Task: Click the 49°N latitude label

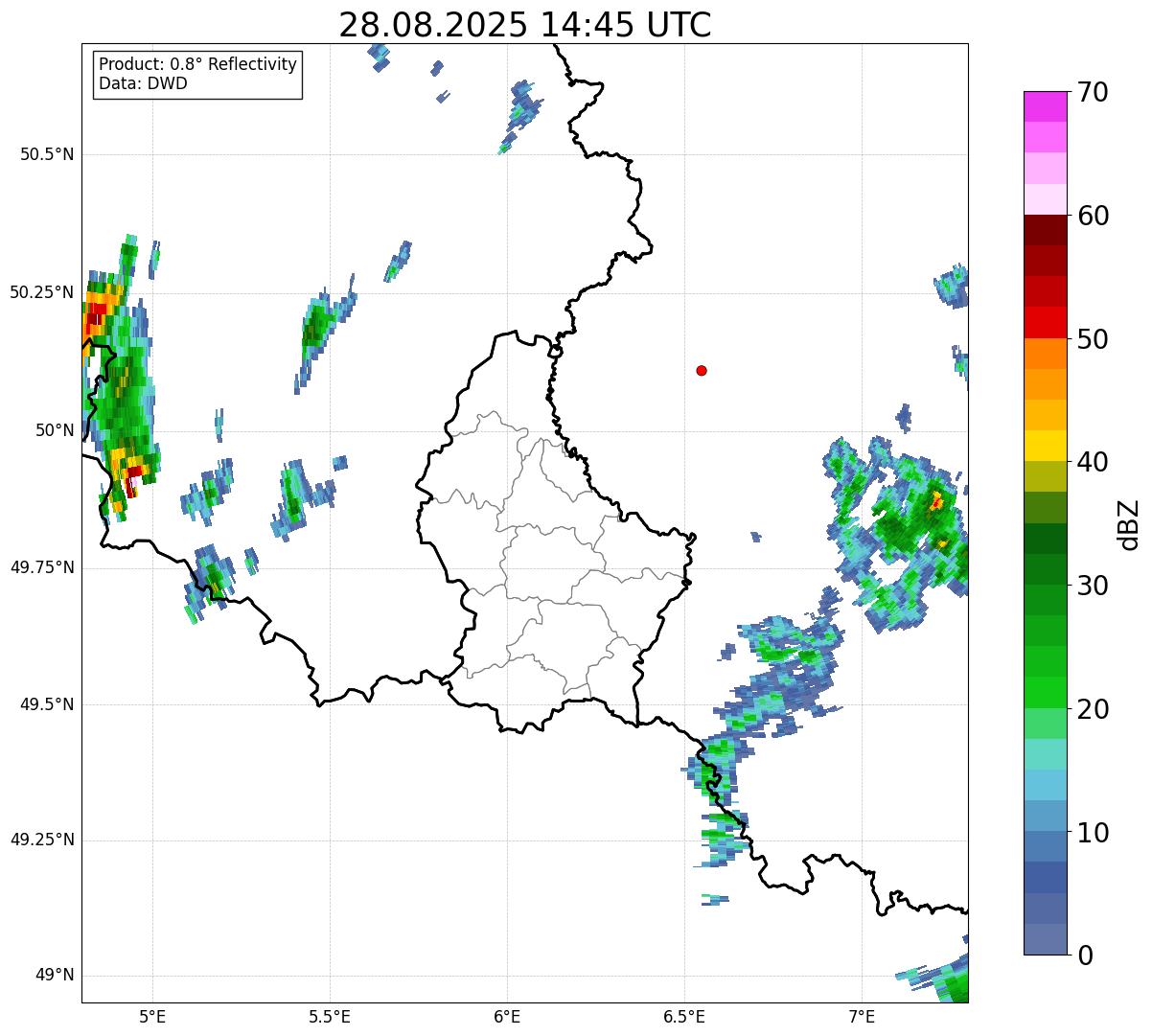Action: pyautogui.click(x=55, y=976)
